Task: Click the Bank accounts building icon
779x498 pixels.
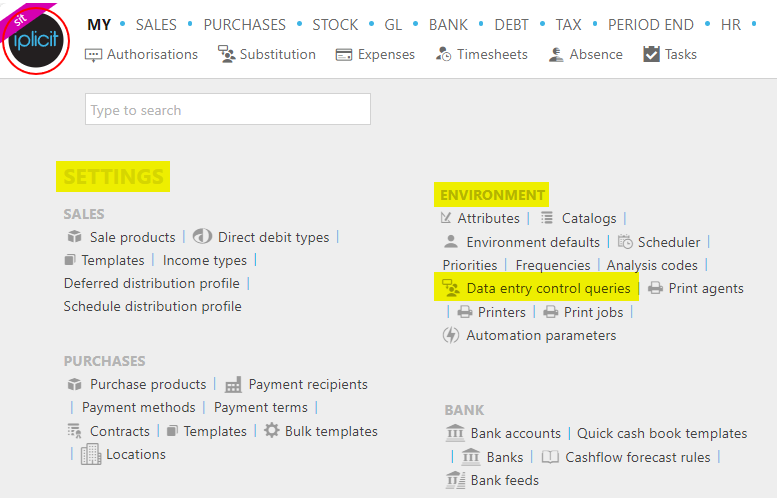Action: tap(455, 433)
